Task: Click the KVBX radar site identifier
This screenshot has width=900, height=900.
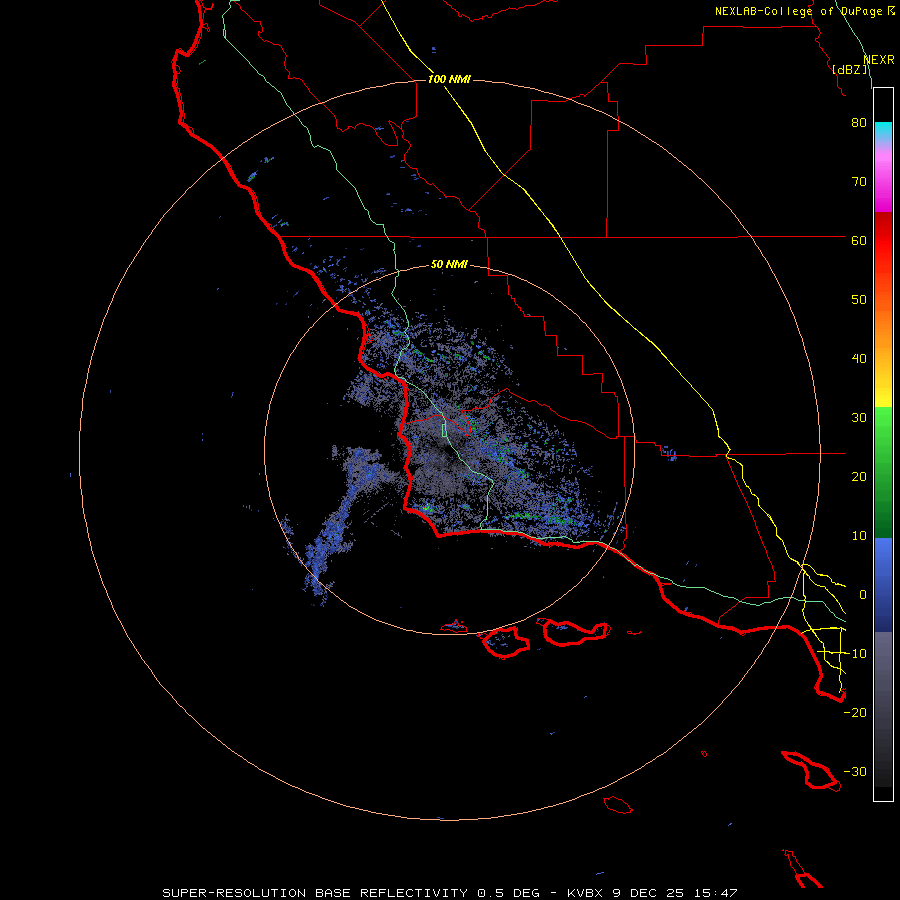Action: coord(587,893)
